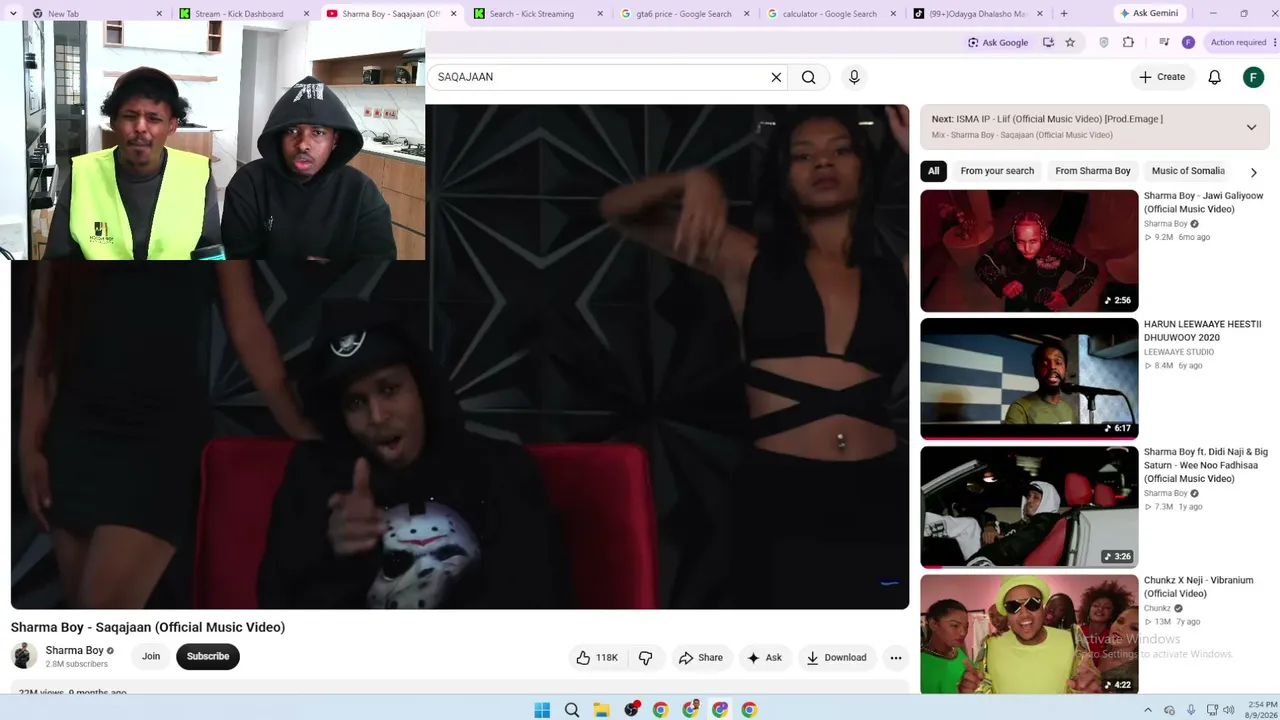This screenshot has height=720, width=1280.
Task: Bookmark this page with the star
Action: point(1070,42)
